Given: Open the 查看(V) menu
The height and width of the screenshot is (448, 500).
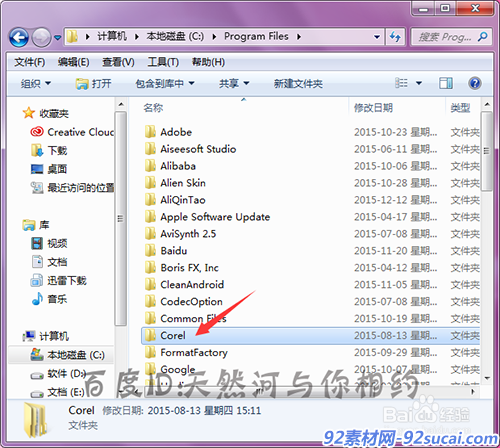Looking at the screenshot, I should (x=118, y=62).
